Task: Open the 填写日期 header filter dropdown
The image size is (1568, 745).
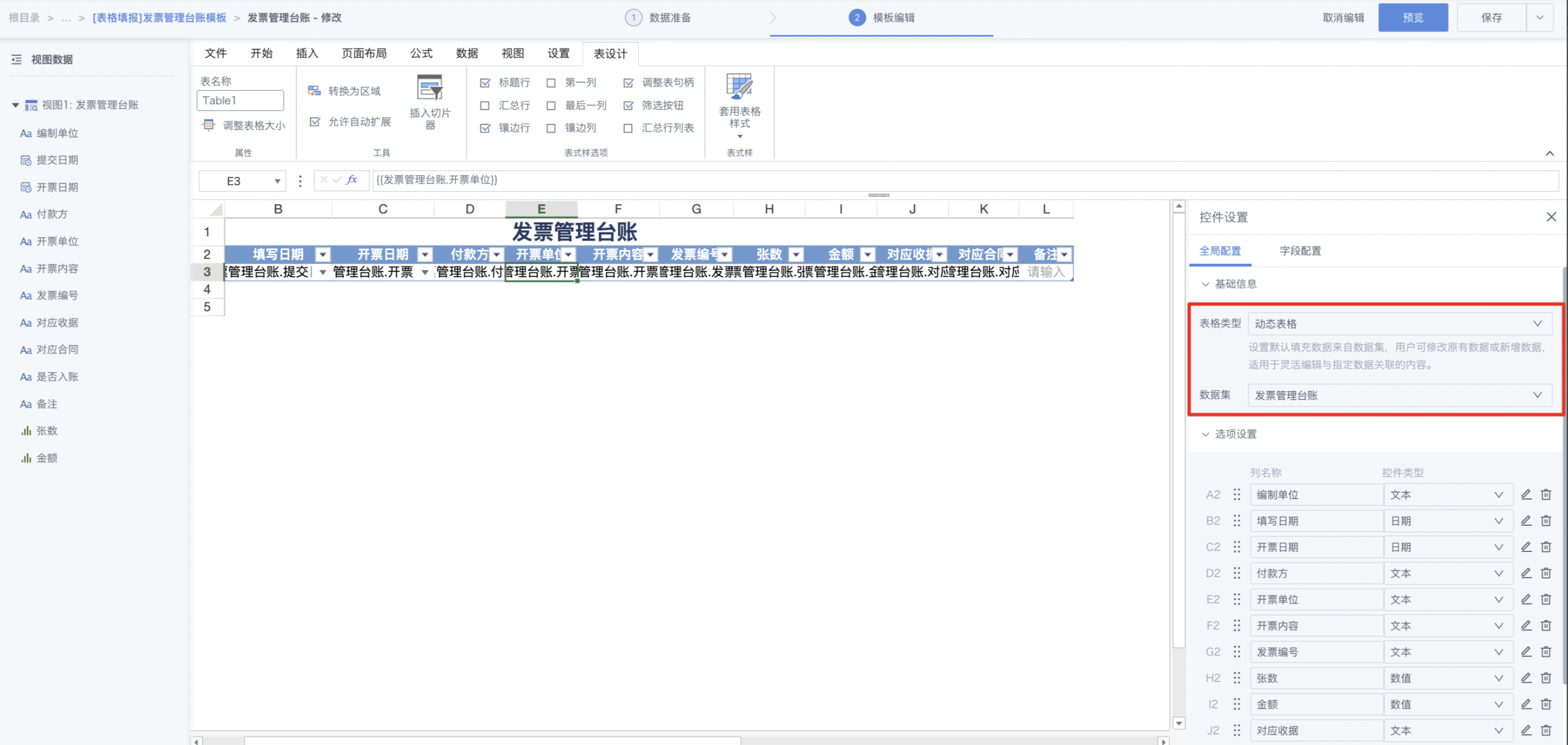Action: point(323,254)
